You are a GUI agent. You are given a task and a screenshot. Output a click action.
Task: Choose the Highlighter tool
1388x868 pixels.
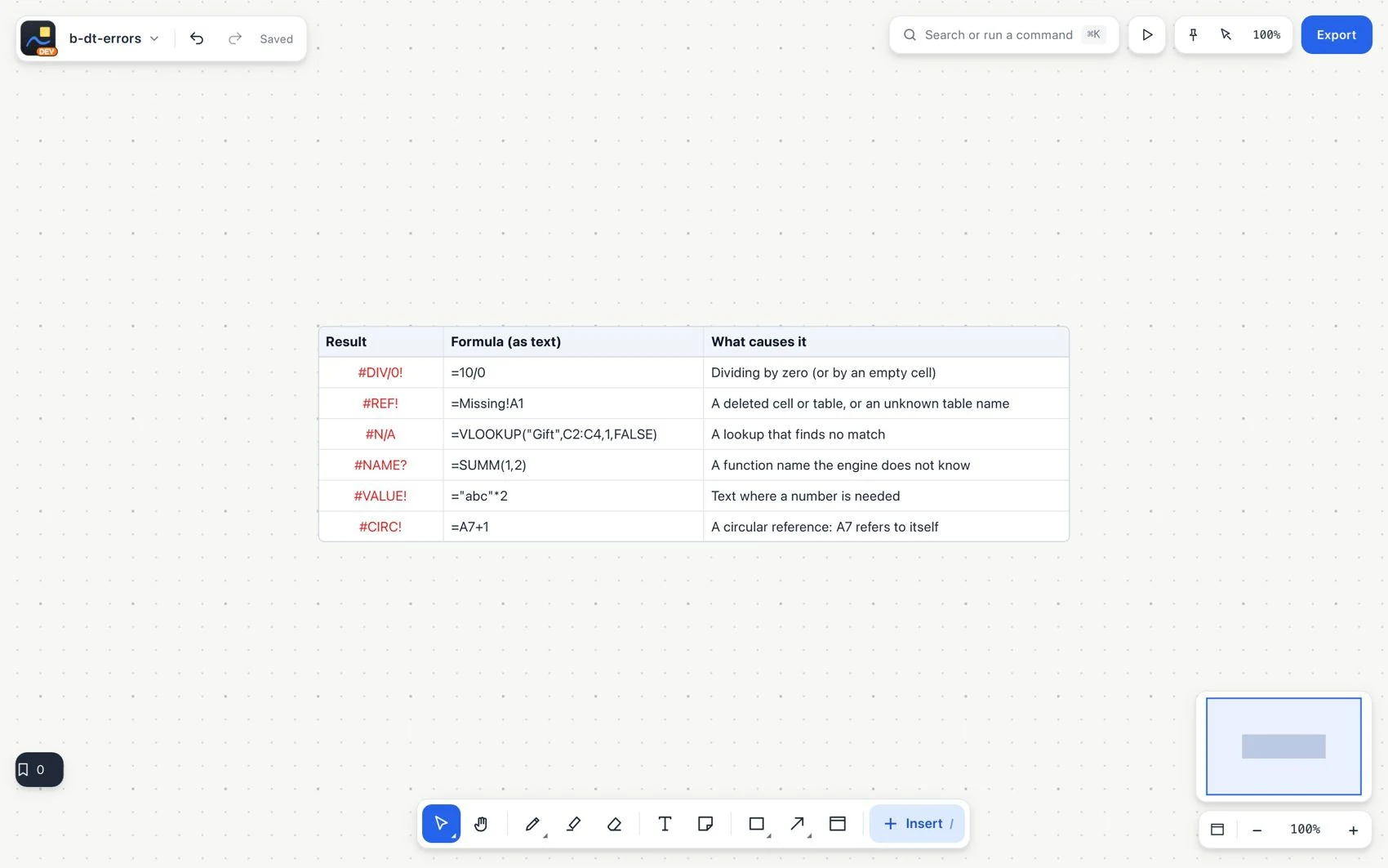click(573, 823)
